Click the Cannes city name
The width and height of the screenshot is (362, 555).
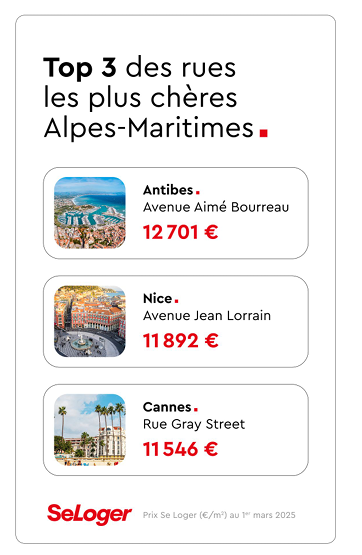click(167, 407)
